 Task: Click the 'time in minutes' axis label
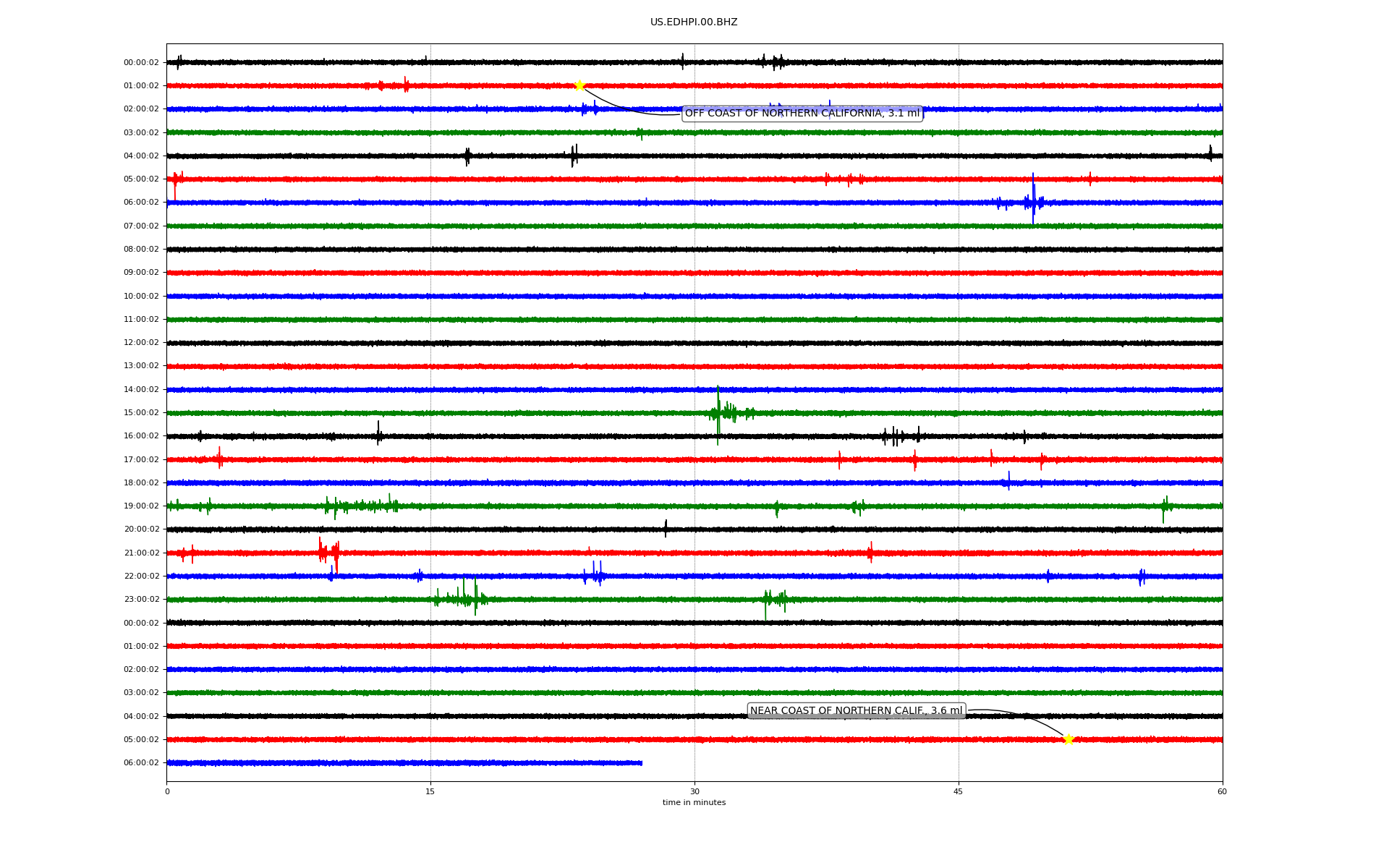coord(694,802)
